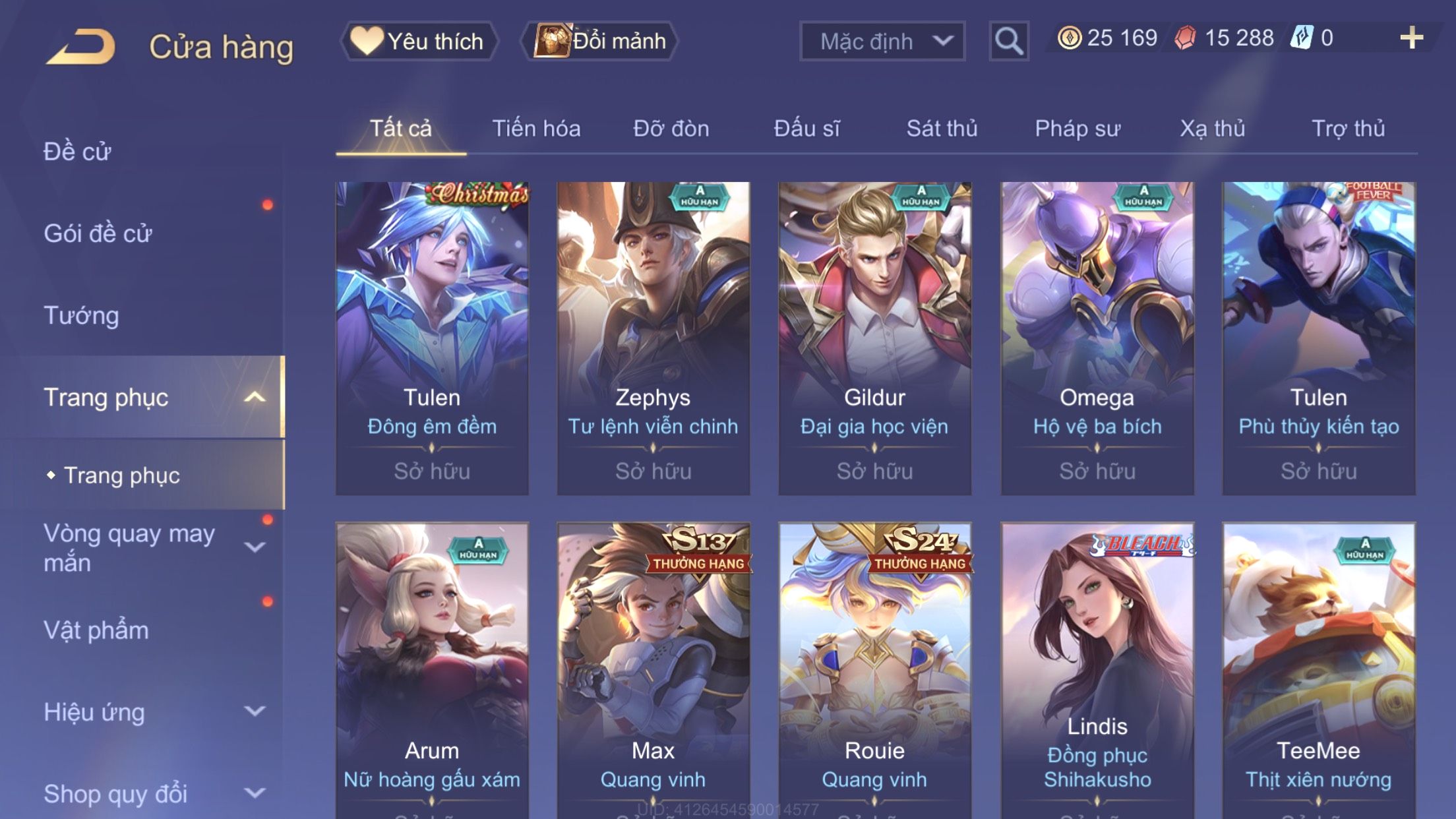This screenshot has height=819, width=1456.
Task: Open Tướng in the sidebar
Action: pyautogui.click(x=81, y=315)
